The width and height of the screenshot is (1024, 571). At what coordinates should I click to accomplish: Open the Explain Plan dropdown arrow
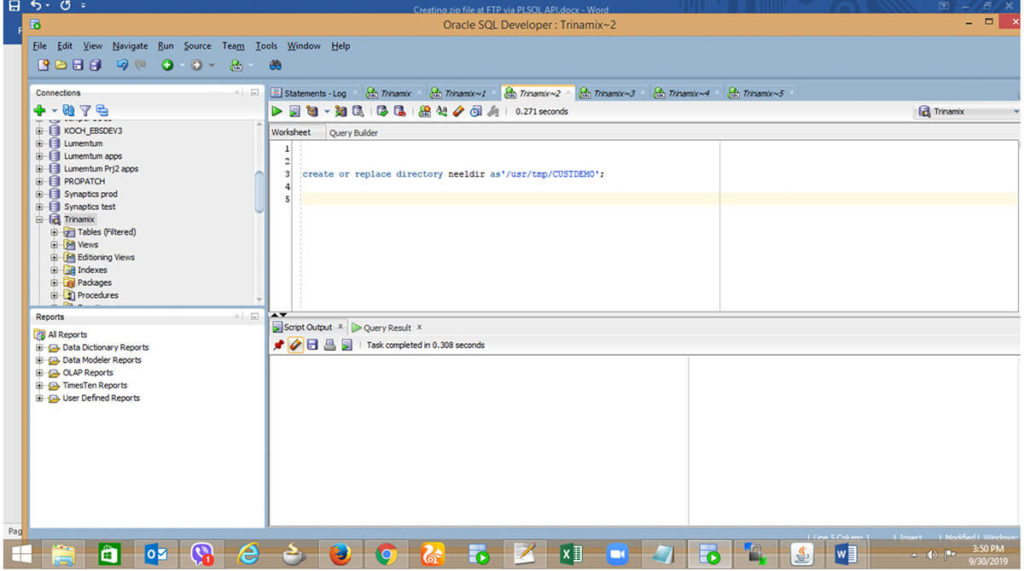[326, 112]
